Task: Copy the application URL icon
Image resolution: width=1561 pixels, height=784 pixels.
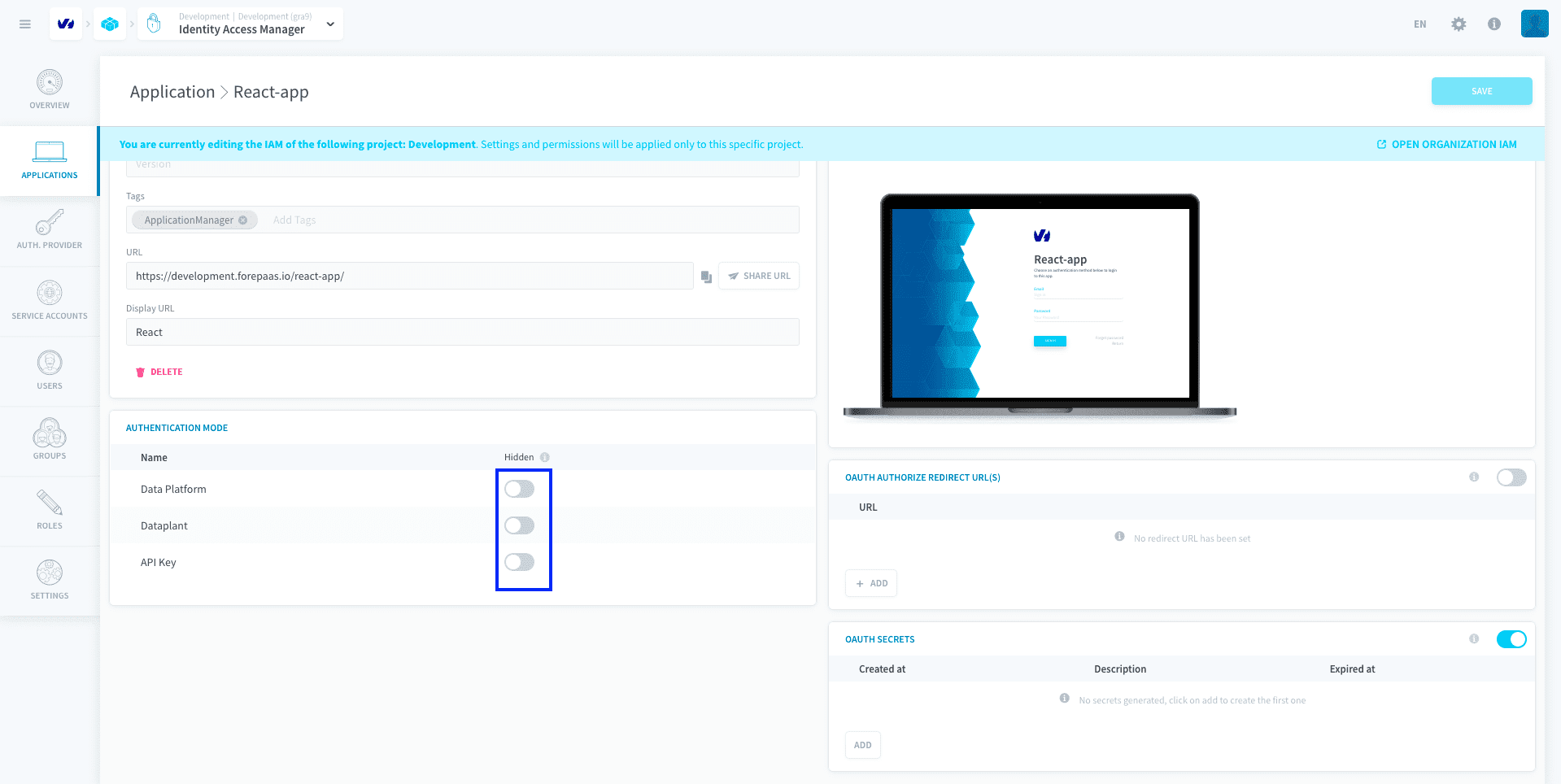Action: [706, 277]
